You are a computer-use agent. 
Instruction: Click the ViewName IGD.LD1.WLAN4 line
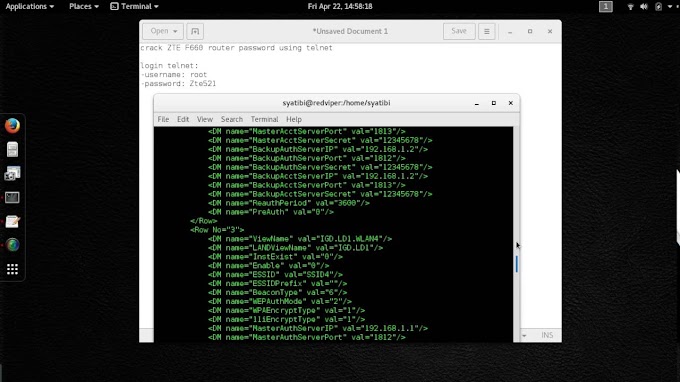coord(300,239)
